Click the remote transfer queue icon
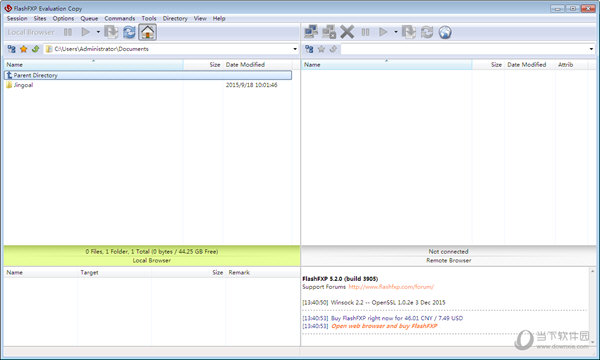 409,32
